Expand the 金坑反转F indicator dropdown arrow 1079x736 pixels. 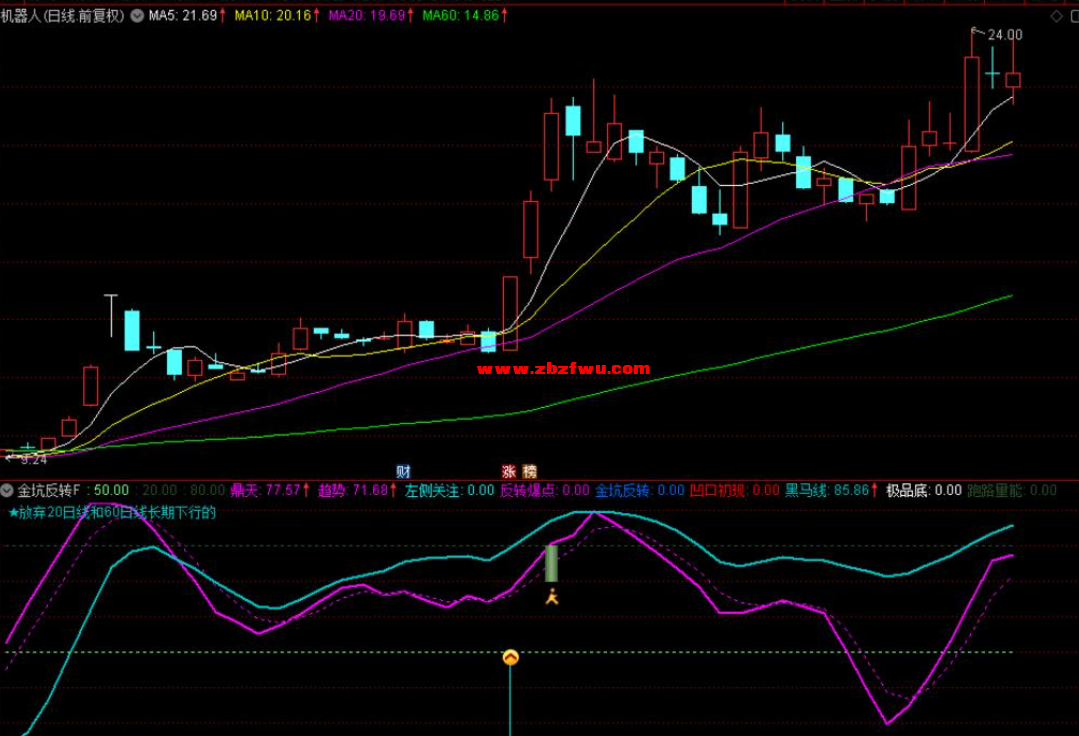tap(8, 490)
